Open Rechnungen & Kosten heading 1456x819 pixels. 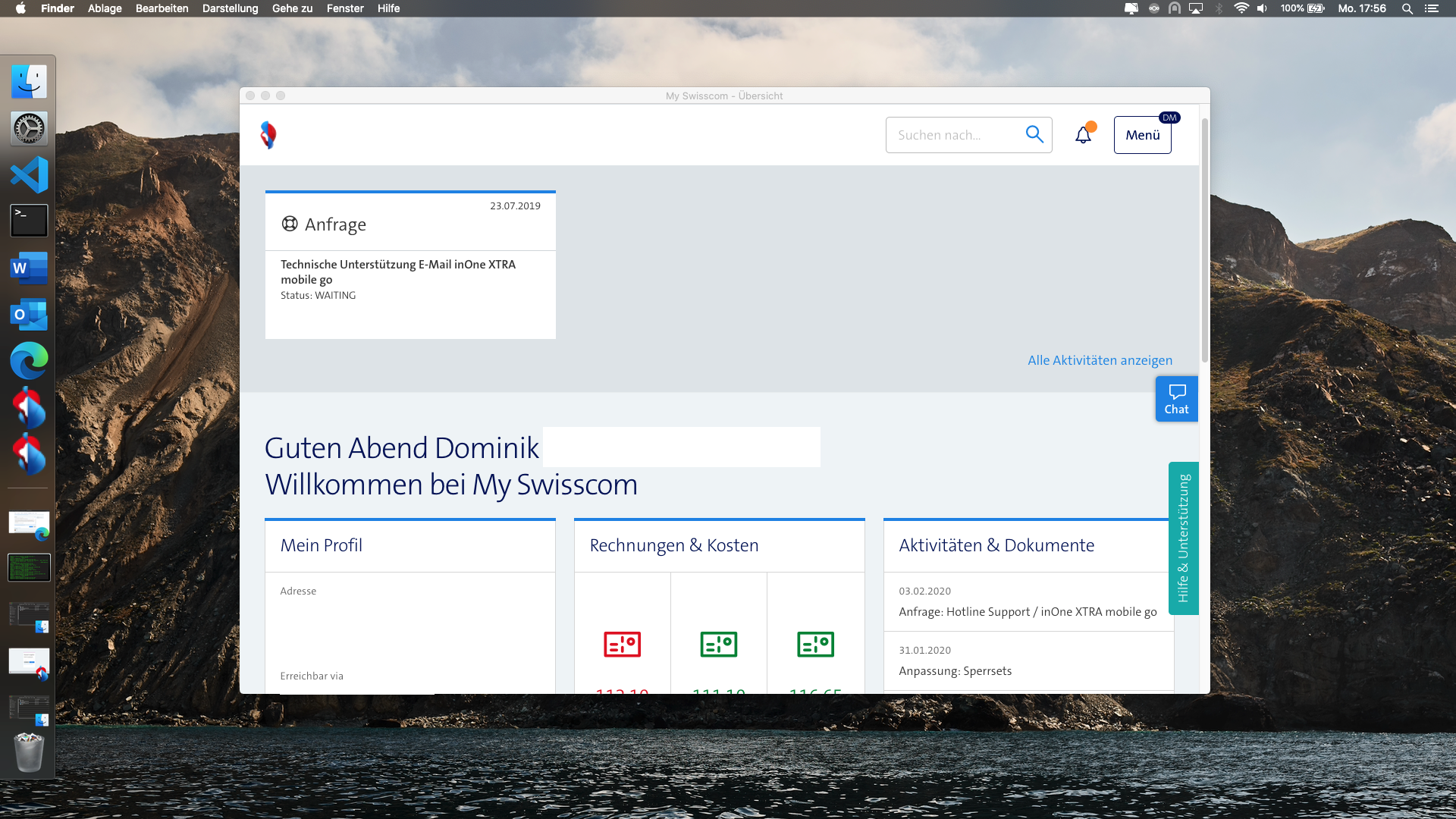(x=673, y=545)
